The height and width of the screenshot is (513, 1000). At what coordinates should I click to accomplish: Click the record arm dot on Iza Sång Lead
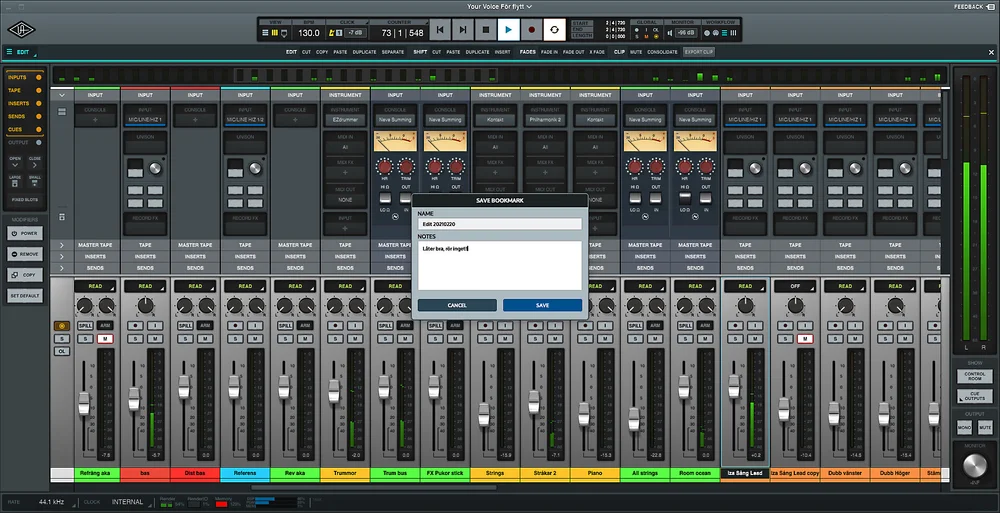tap(735, 325)
